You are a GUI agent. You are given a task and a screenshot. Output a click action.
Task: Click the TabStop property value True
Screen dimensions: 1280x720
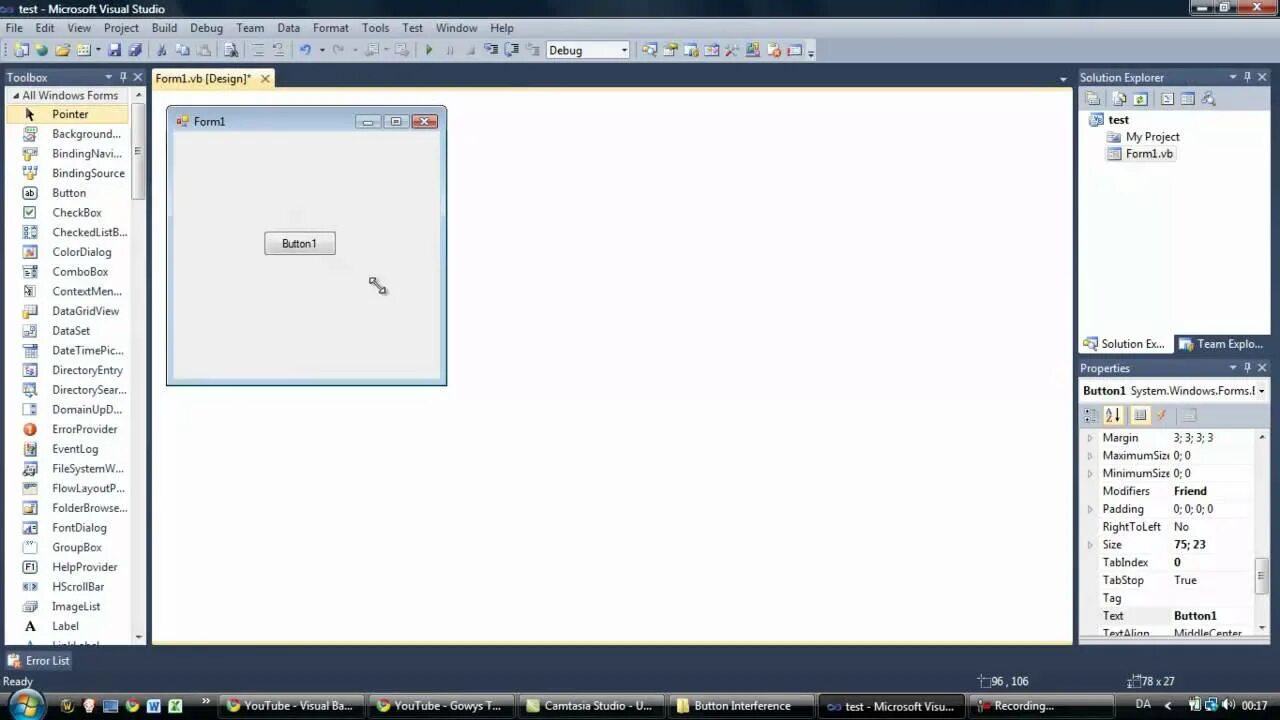point(1185,580)
